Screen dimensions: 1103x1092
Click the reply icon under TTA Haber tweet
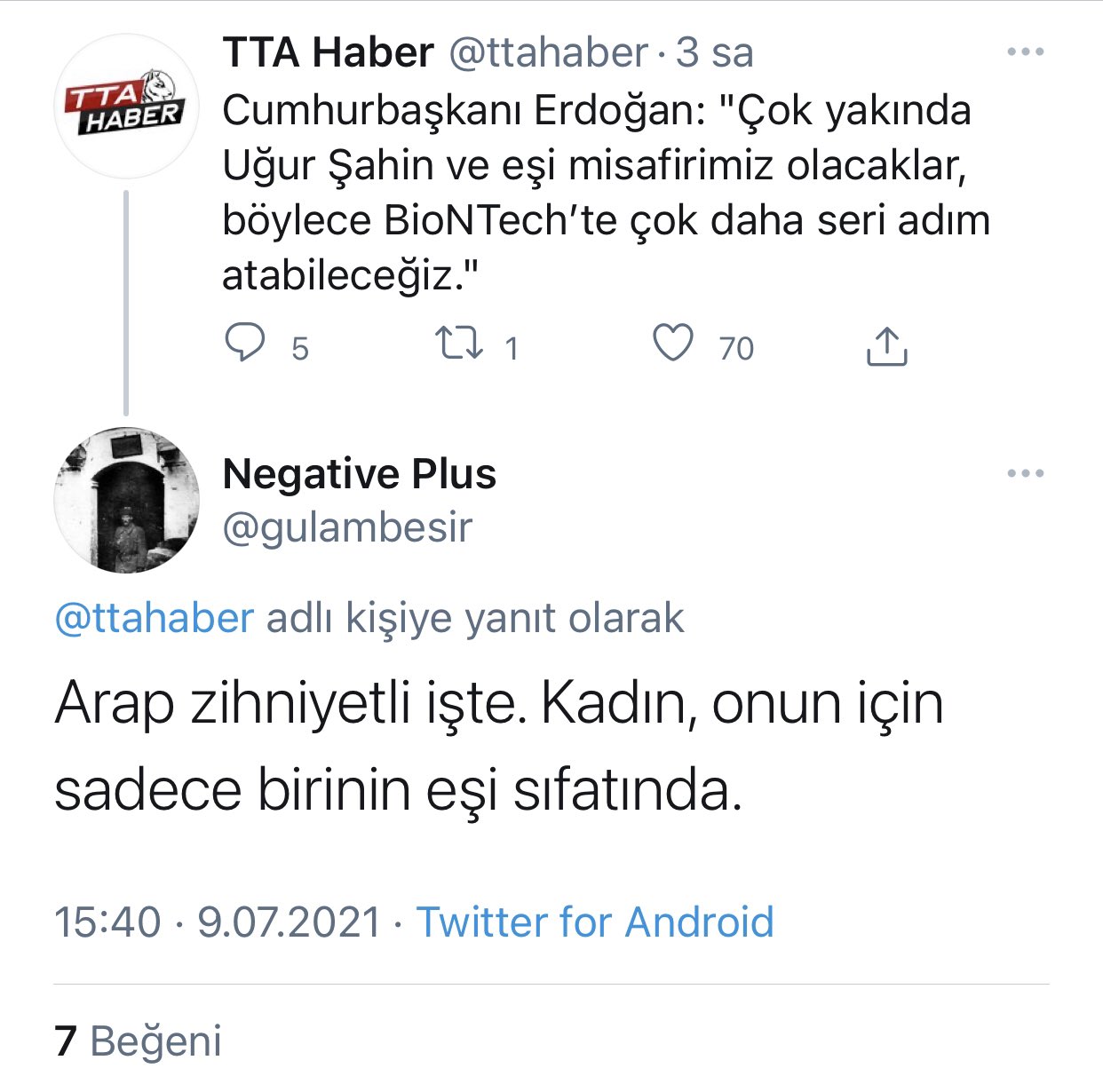pos(243,344)
